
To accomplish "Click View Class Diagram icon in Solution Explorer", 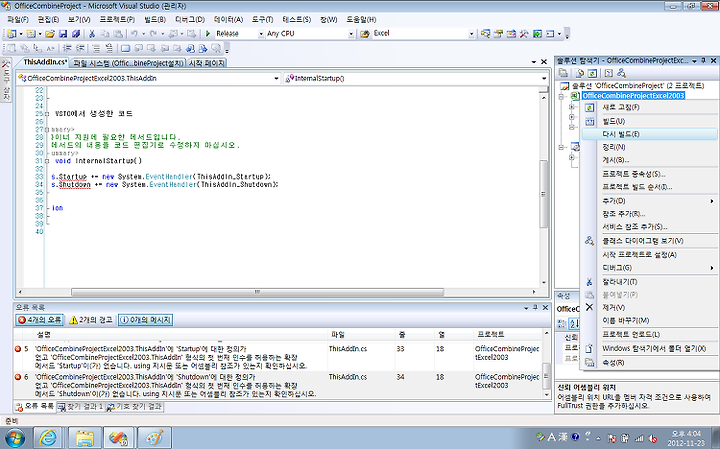I will pyautogui.click(x=621, y=73).
